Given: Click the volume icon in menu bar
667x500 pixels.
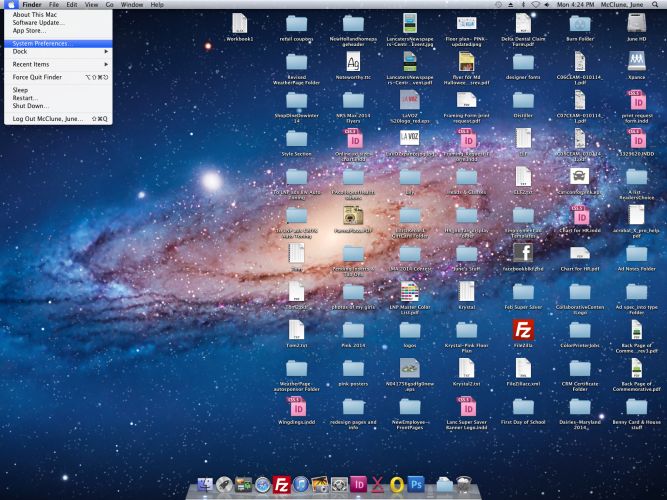Looking at the screenshot, I should (x=547, y=5).
